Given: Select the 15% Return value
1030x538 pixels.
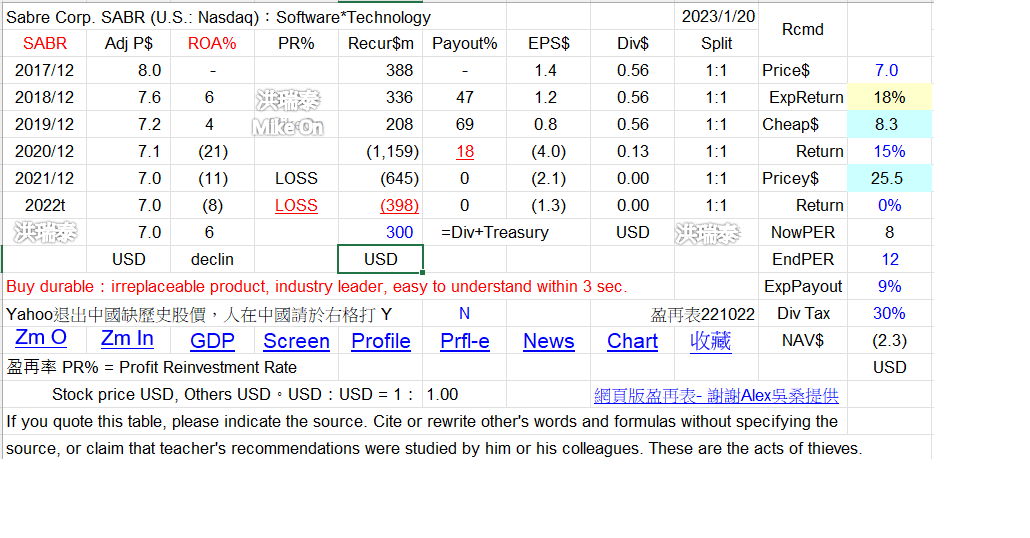Looking at the screenshot, I should point(889,151).
